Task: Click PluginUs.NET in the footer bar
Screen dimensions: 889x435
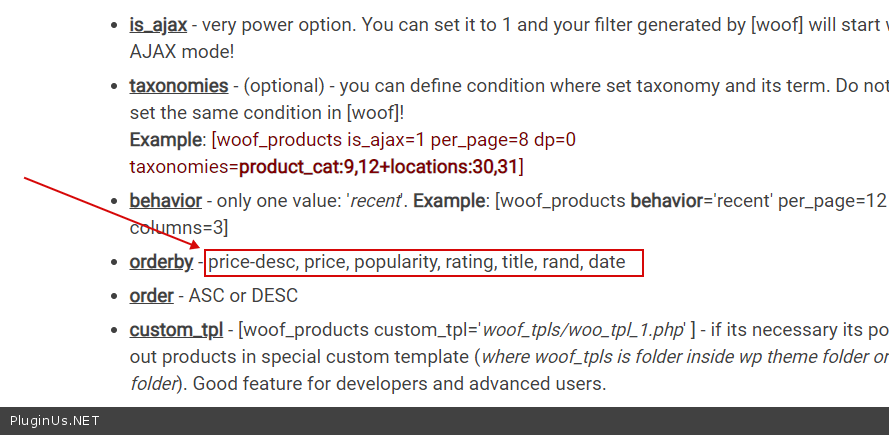Action: pos(54,421)
